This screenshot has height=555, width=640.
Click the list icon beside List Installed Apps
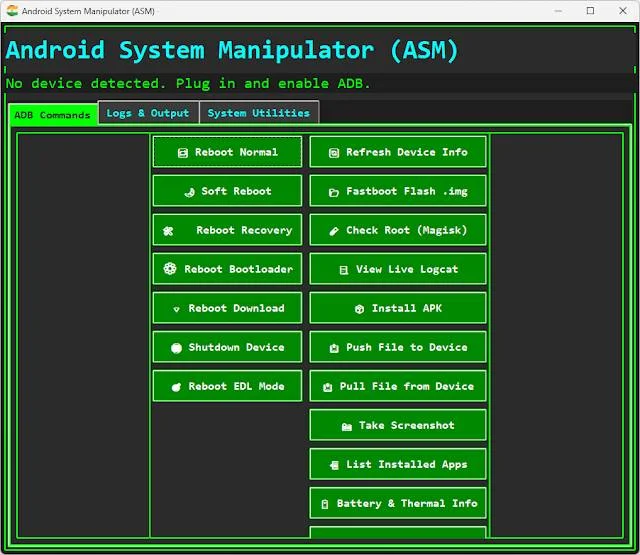tap(334, 465)
